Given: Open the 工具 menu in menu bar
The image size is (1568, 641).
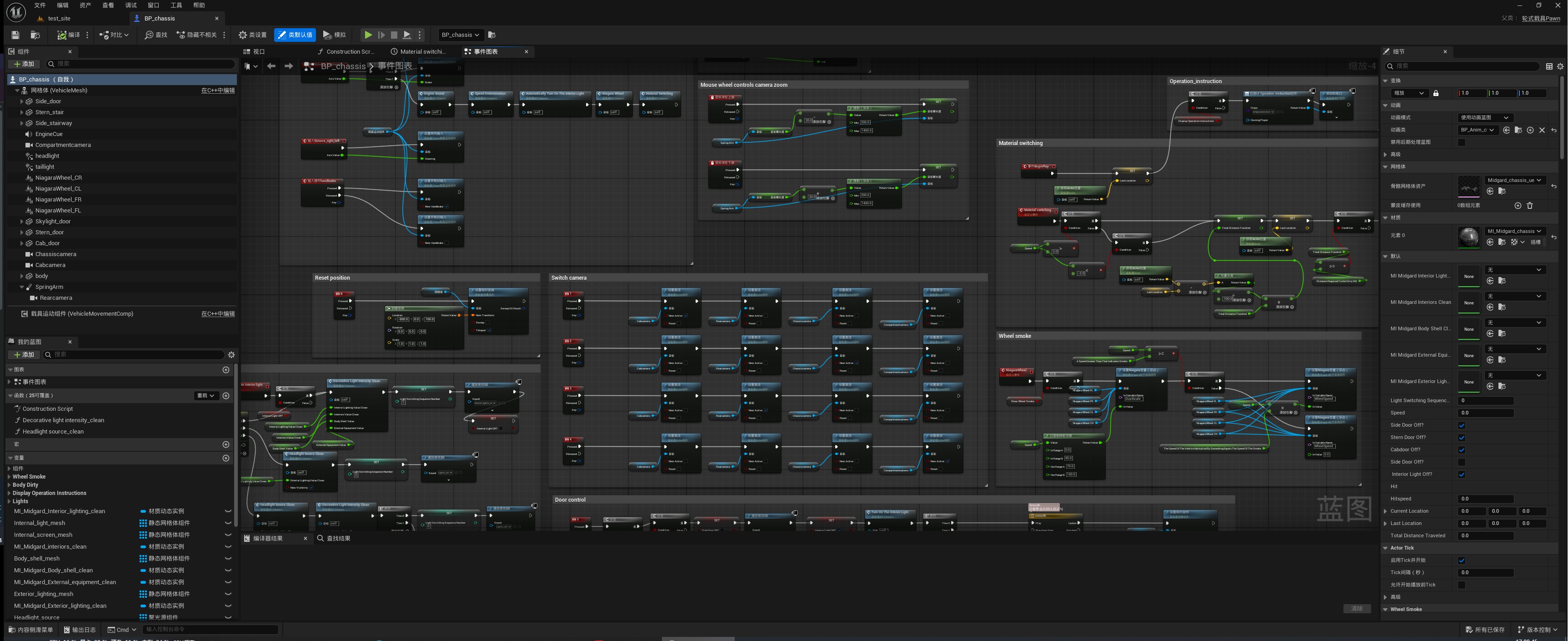Looking at the screenshot, I should [176, 5].
